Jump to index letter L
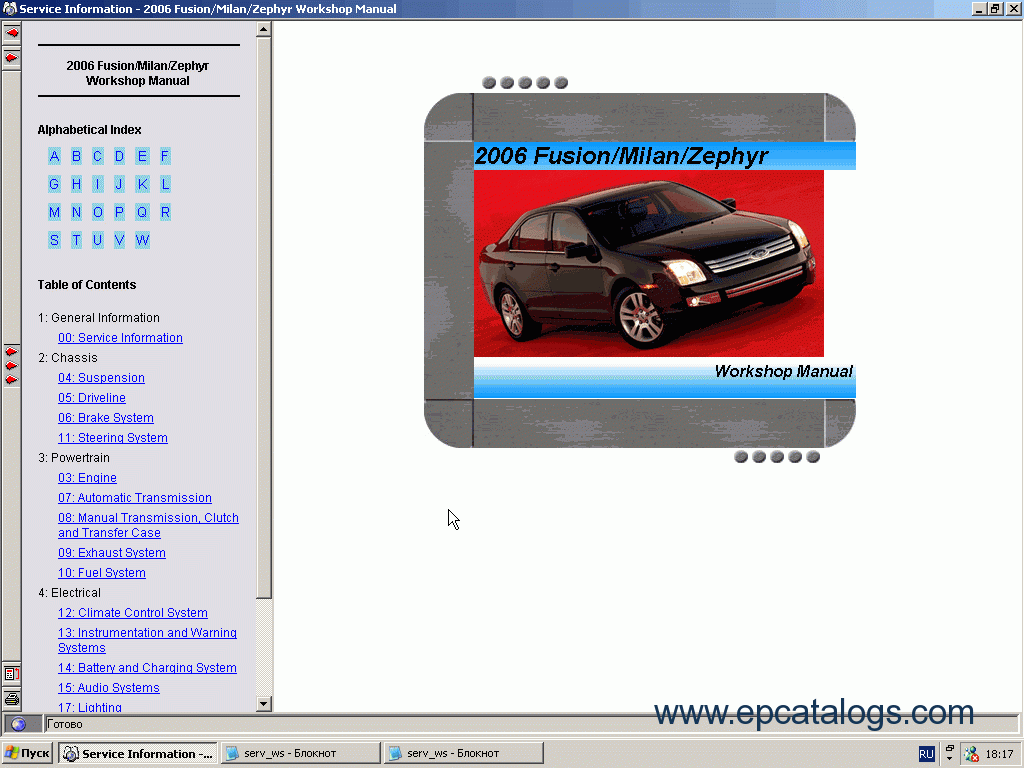Screen dimensions: 1024x768 click(x=165, y=184)
